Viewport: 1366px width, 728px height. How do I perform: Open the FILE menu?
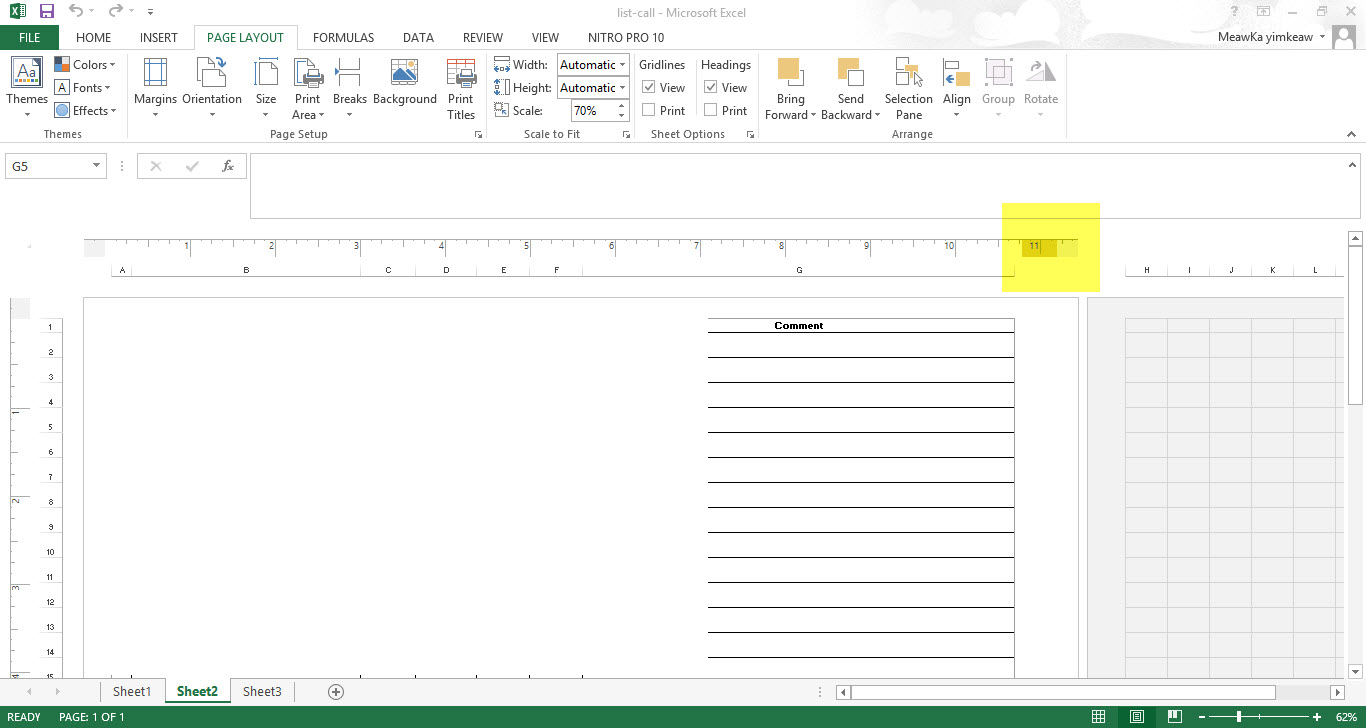[29, 38]
